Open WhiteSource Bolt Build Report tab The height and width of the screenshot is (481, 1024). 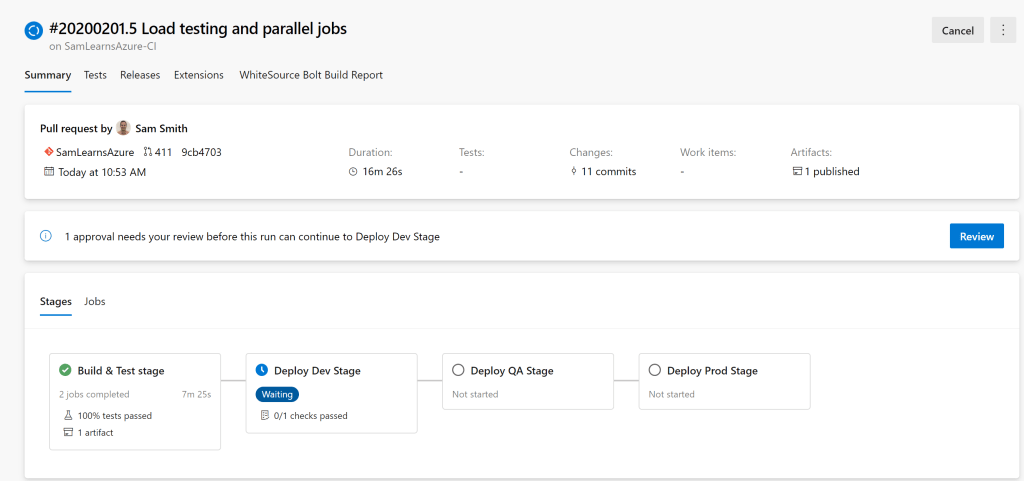tap(310, 75)
